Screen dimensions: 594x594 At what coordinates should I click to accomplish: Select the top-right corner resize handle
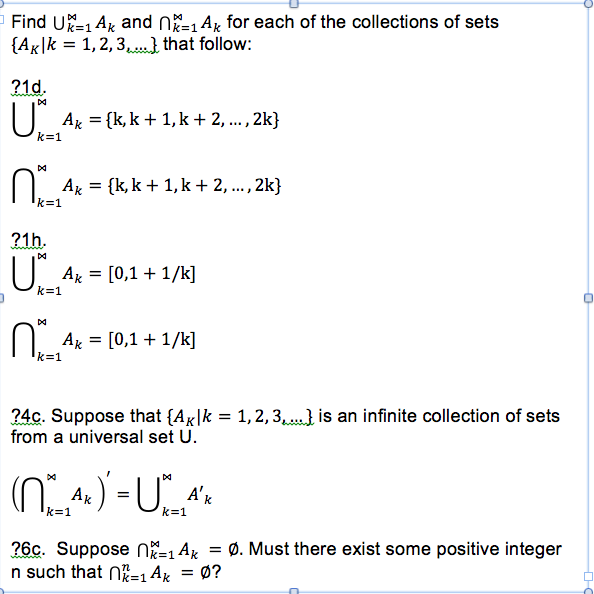click(589, 3)
